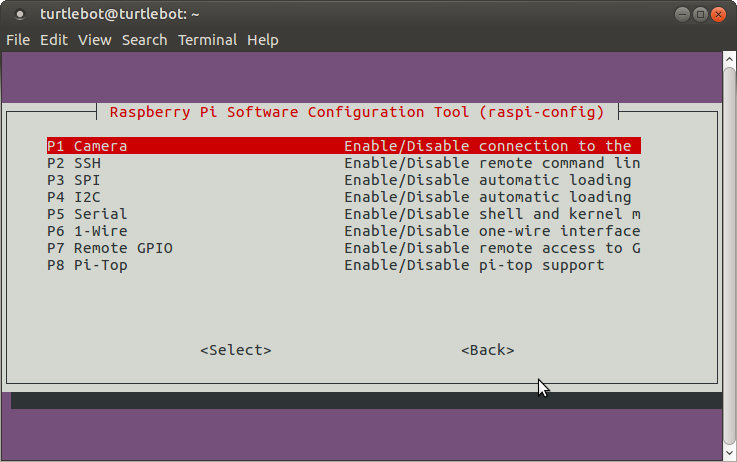
Task: Open the Help menu
Action: point(263,40)
